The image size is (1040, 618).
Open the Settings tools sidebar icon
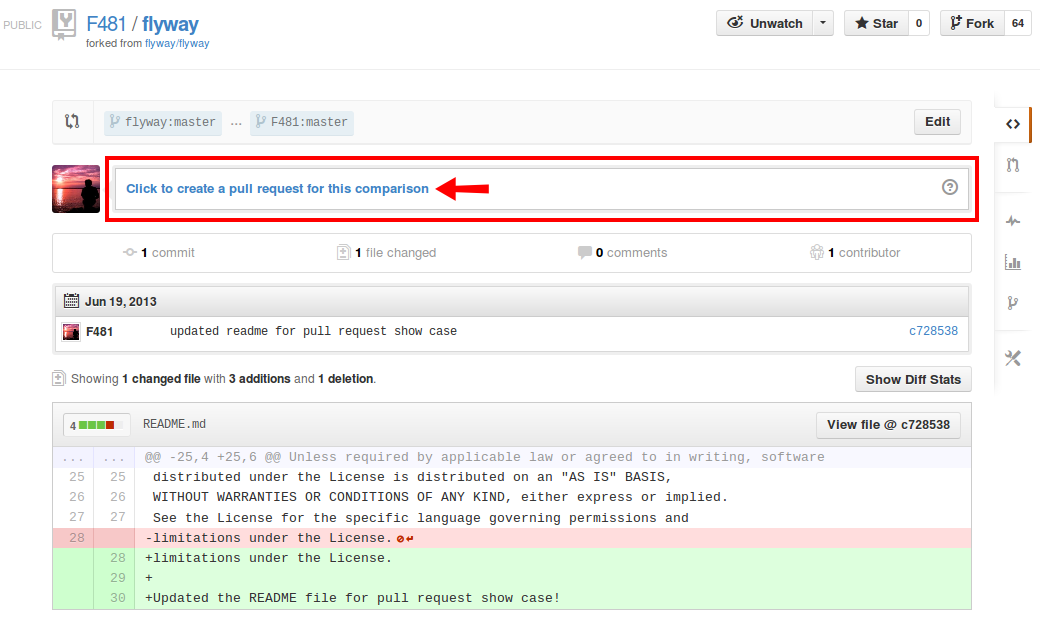click(x=1012, y=359)
